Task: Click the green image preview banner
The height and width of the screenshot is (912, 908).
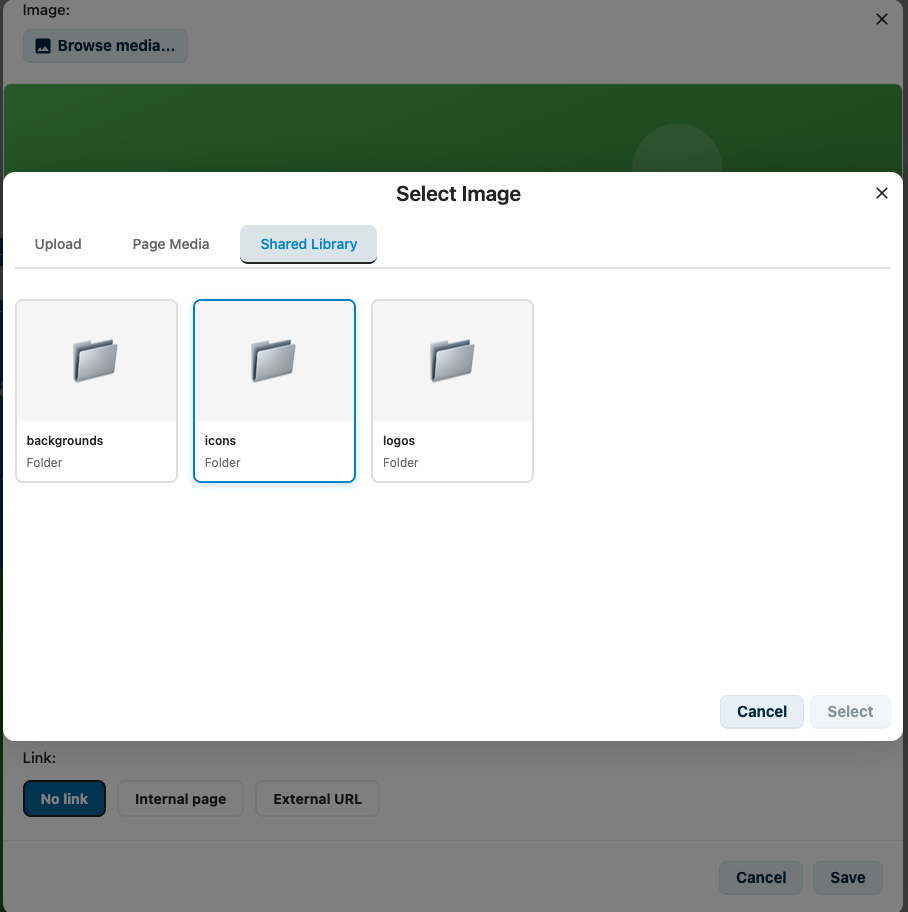Action: pos(453,128)
